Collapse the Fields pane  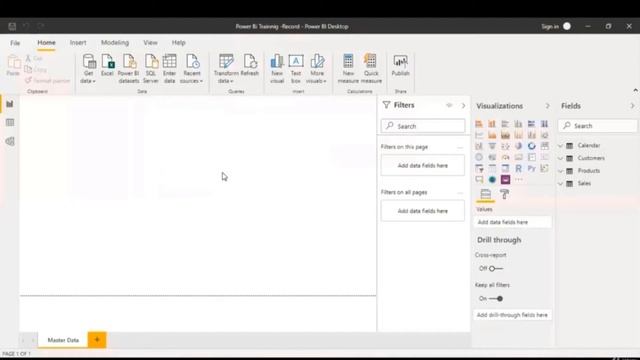pos(632,106)
